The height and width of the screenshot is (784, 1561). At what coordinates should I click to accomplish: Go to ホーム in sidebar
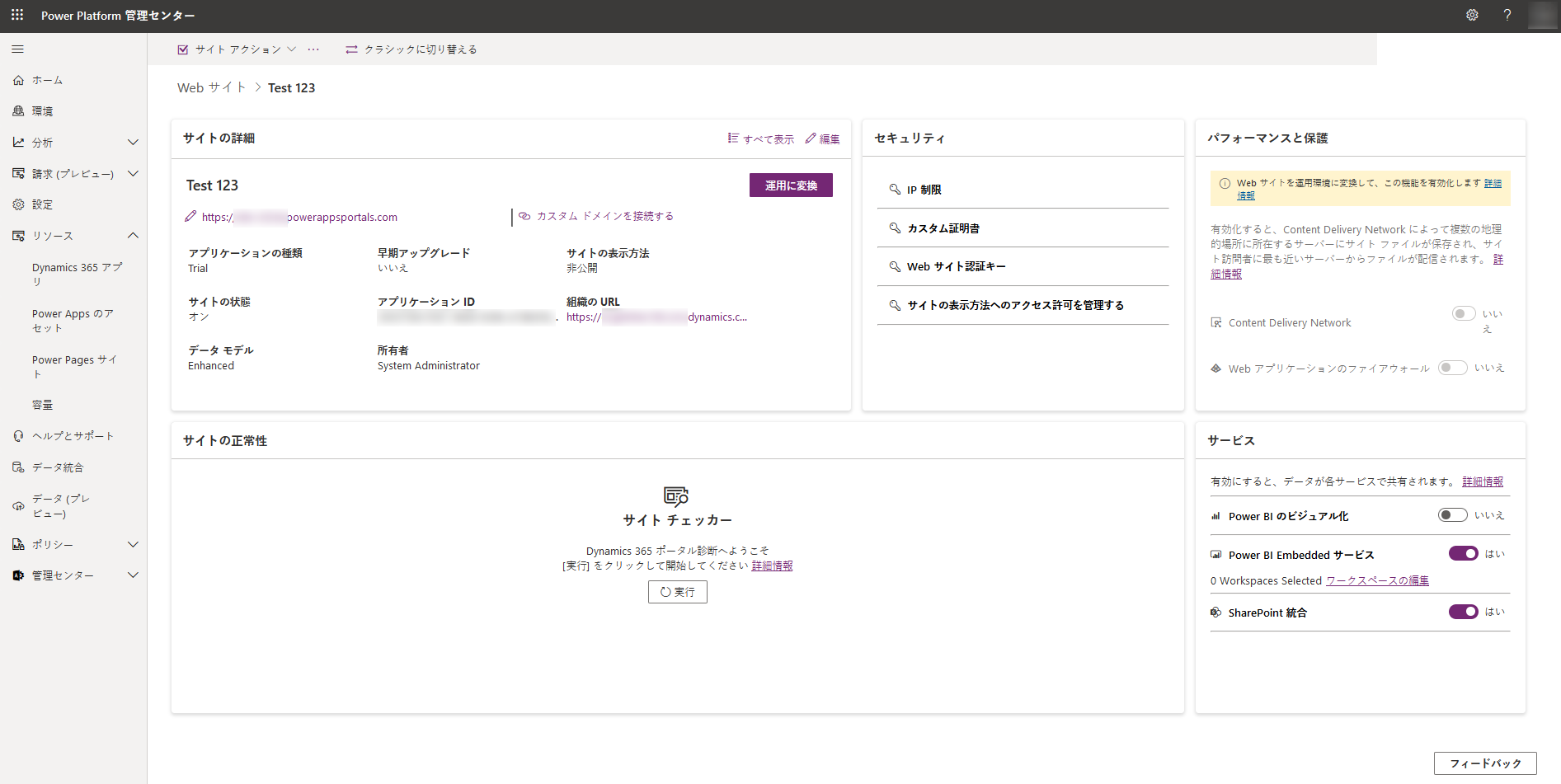click(48, 80)
